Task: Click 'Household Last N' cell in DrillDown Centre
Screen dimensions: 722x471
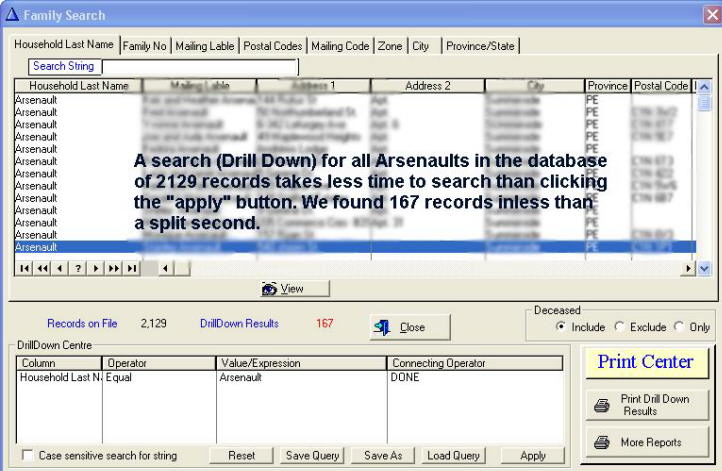Action: pos(60,377)
